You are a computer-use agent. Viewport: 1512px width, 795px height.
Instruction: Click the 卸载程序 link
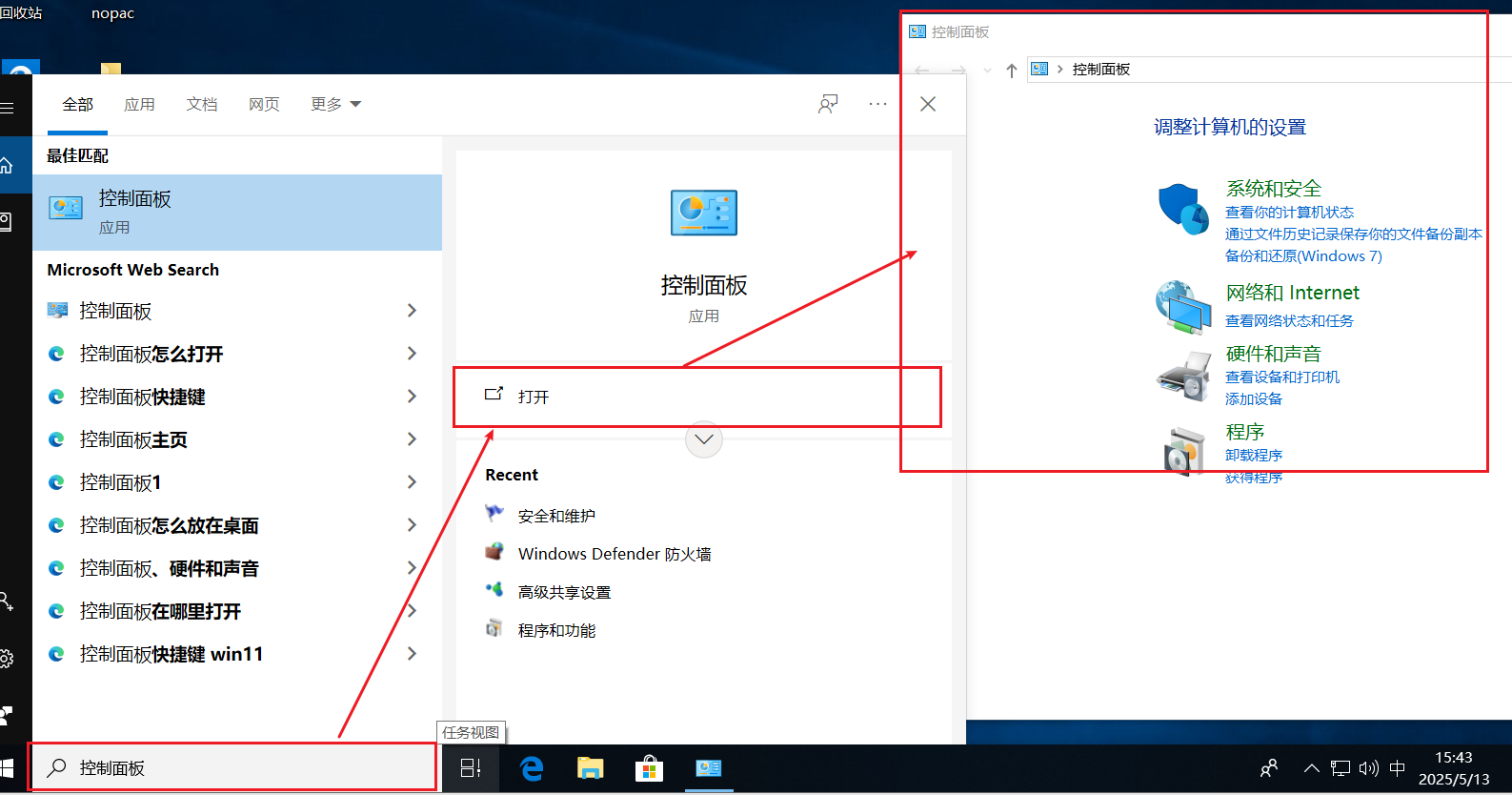click(x=1254, y=456)
